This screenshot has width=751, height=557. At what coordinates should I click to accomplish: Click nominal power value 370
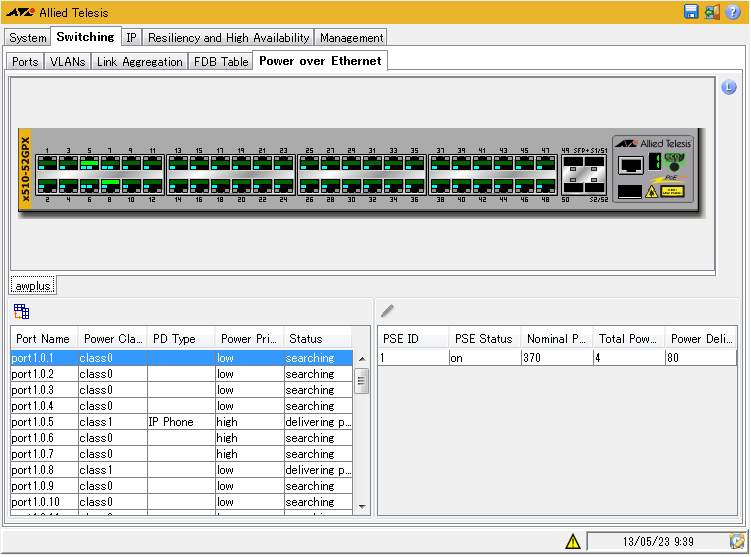coord(558,358)
